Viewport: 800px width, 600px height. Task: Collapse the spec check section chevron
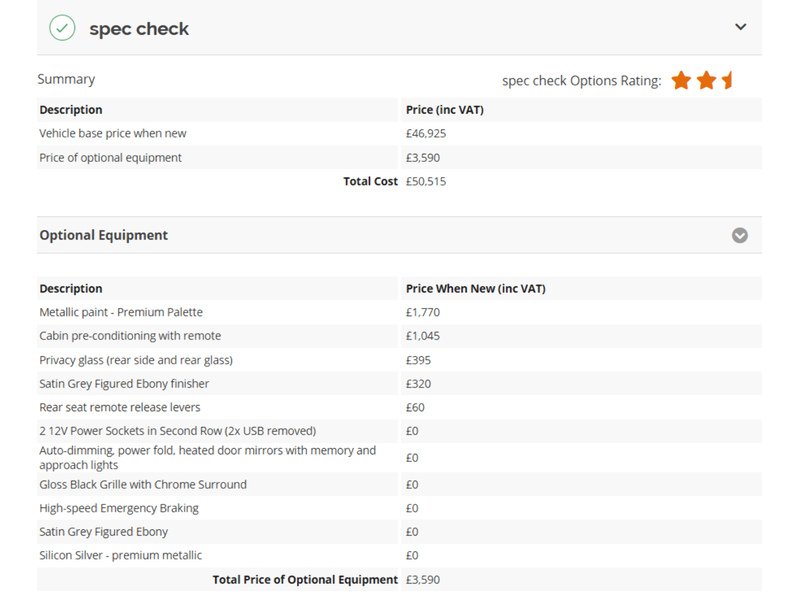click(740, 27)
